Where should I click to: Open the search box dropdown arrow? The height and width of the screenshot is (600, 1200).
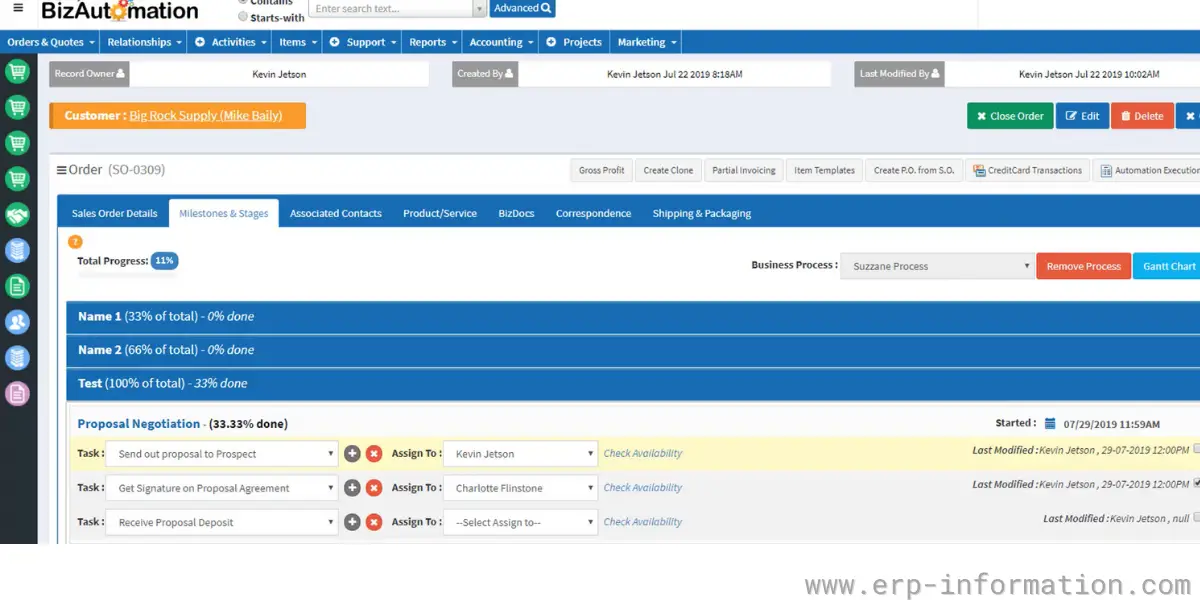[x=479, y=9]
